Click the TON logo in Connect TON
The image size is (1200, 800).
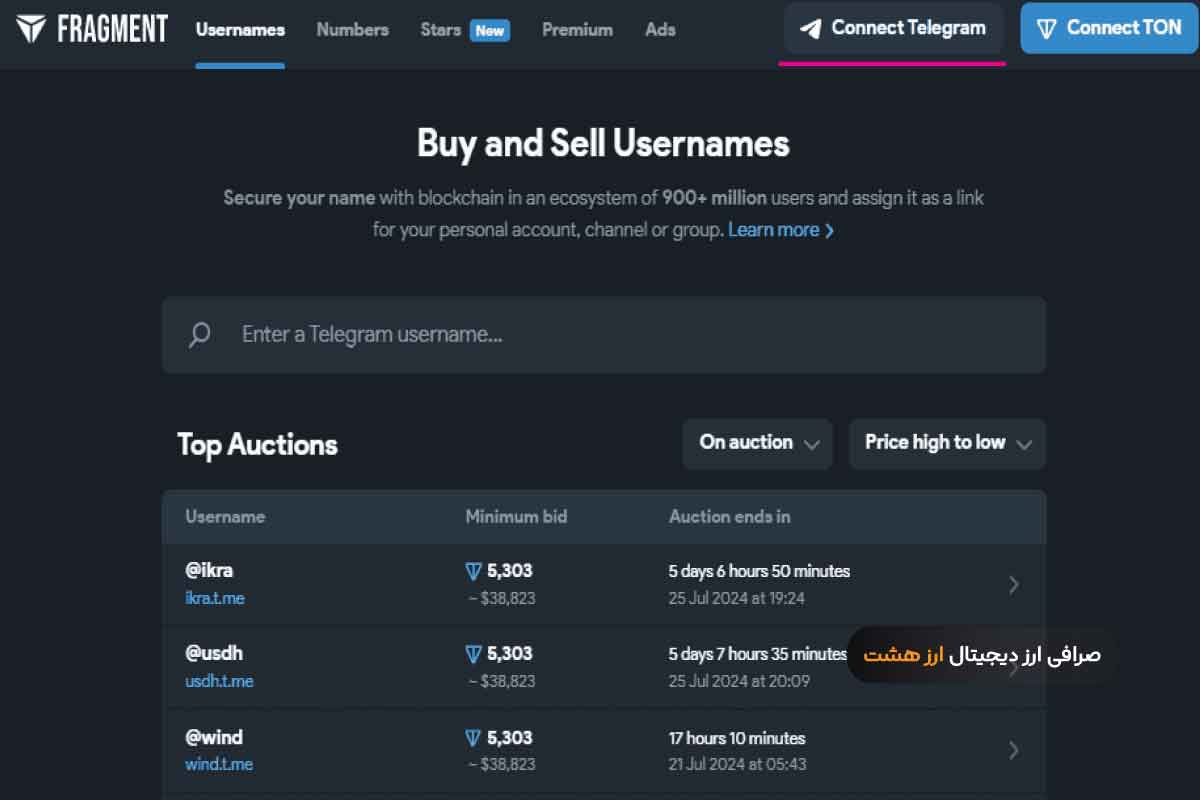coord(1047,28)
